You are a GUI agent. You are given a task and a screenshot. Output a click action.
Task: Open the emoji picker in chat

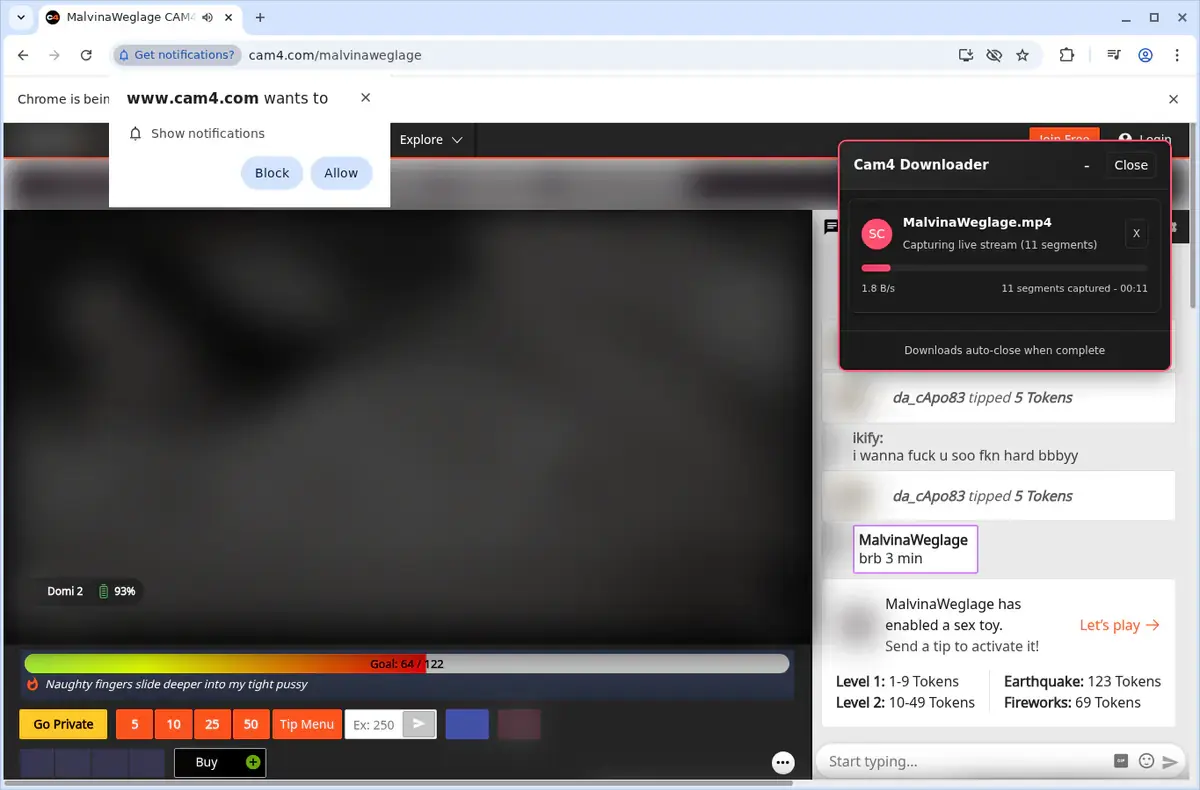pyautogui.click(x=1146, y=761)
